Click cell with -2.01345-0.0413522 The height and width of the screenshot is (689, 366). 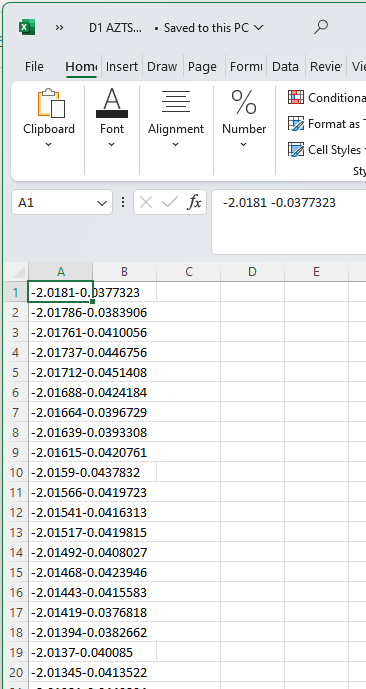(x=61, y=672)
